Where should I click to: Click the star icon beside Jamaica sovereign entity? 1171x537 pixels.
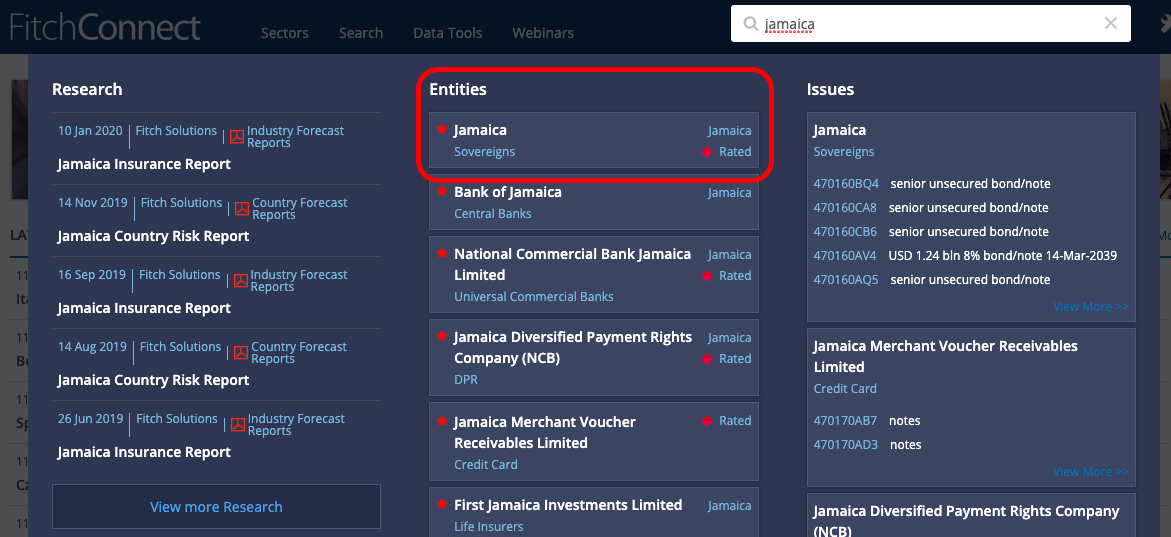(x=442, y=130)
